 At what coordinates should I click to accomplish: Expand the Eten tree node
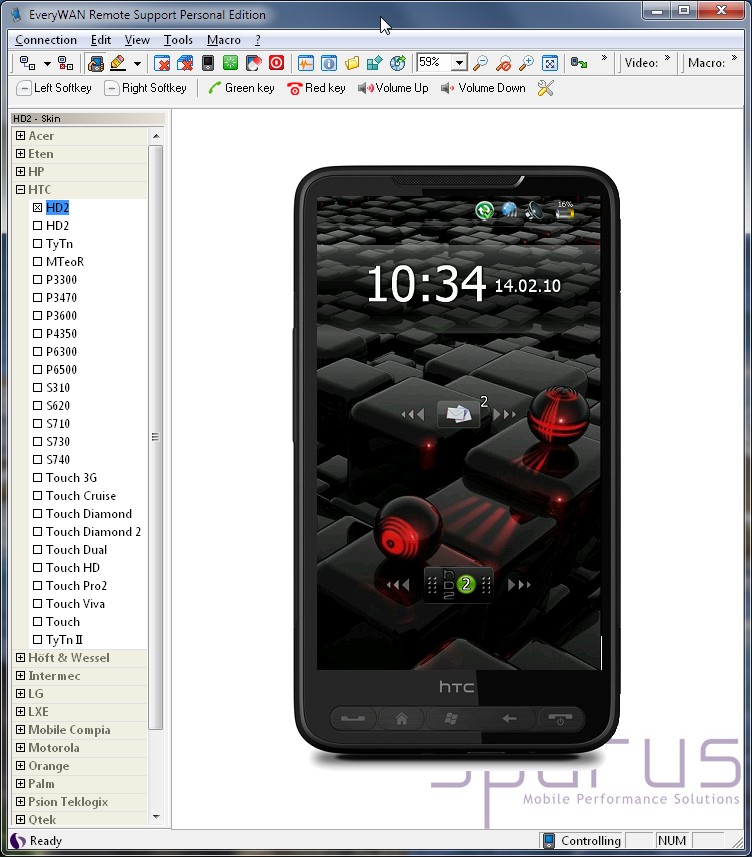[x=20, y=154]
